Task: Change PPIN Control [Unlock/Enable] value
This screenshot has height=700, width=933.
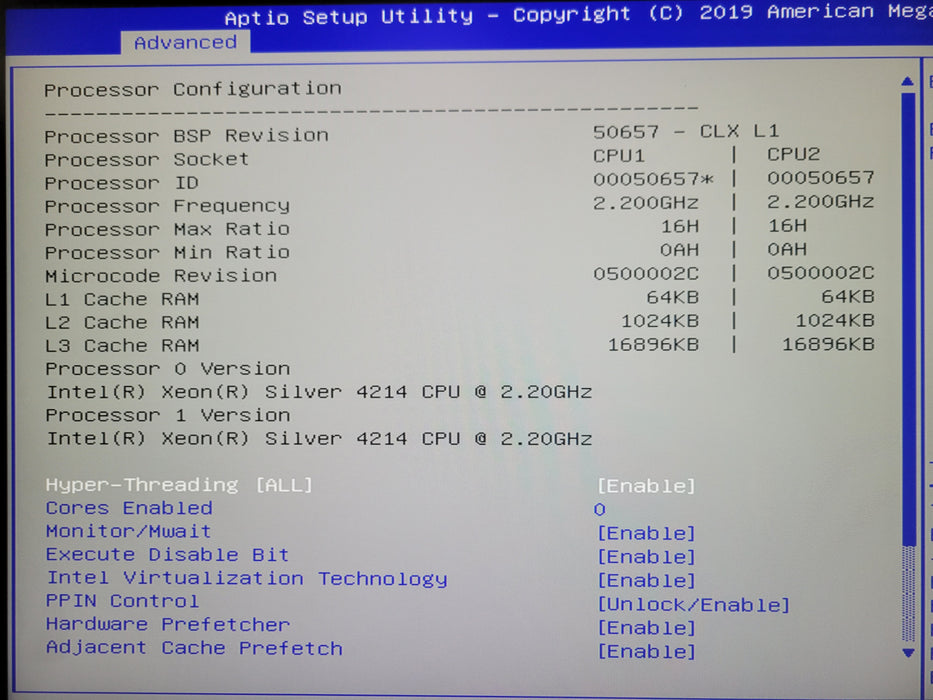Action: (694, 605)
